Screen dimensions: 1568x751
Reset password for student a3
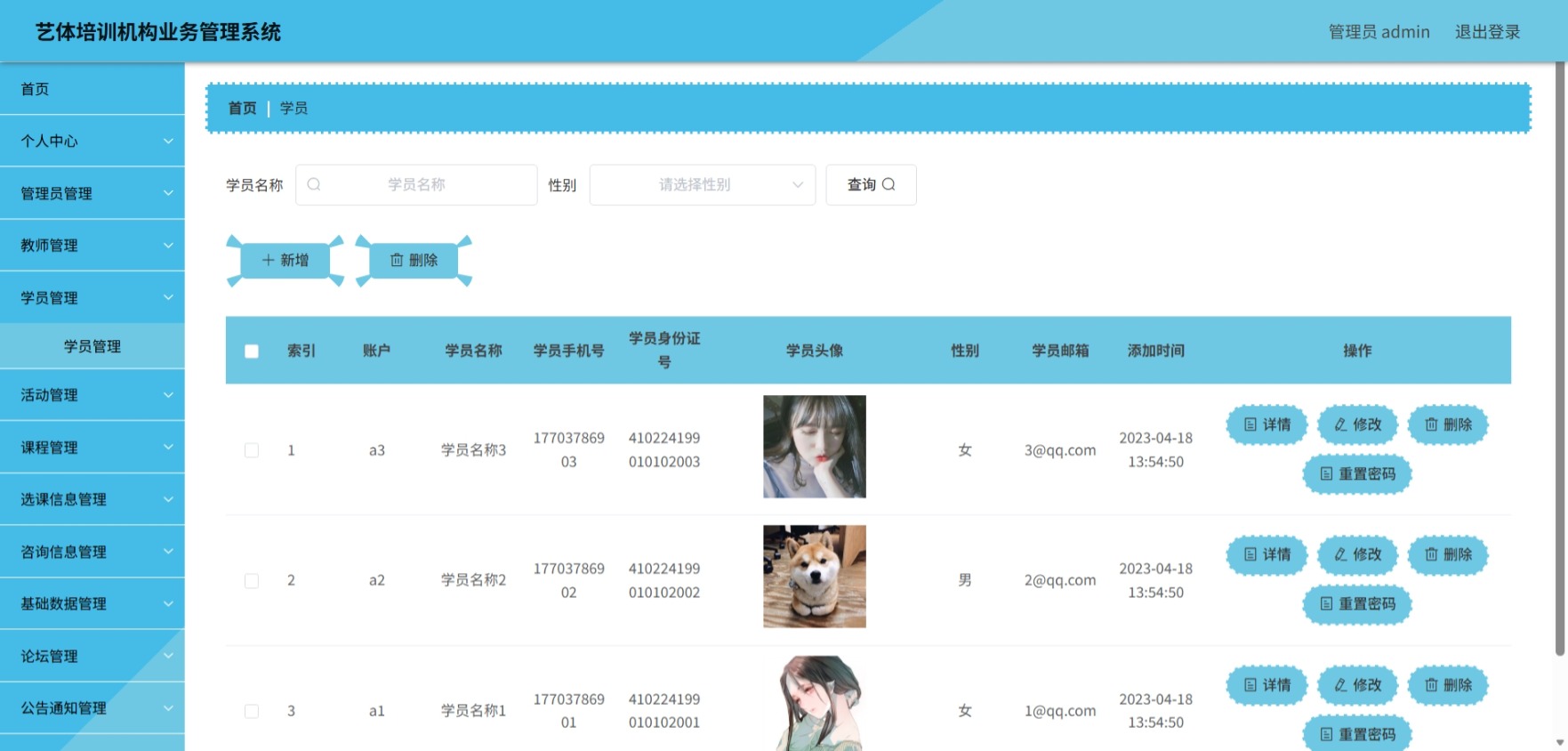(1357, 473)
